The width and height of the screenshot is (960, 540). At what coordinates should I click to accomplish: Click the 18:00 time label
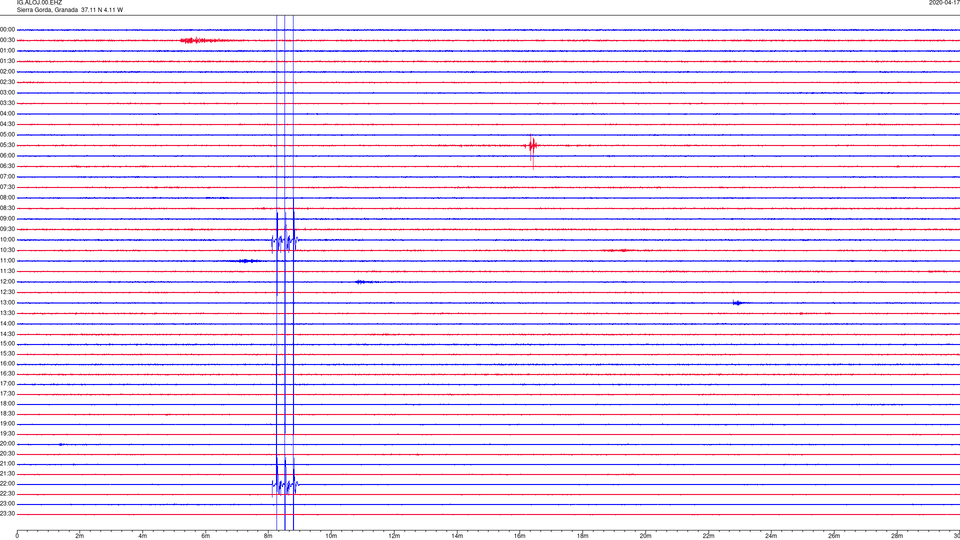coord(7,403)
